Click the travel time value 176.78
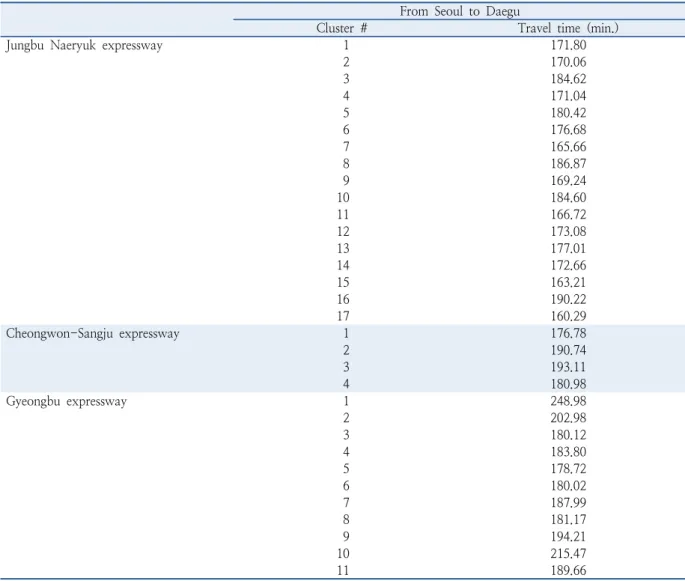This screenshot has height=581, width=685. click(568, 333)
